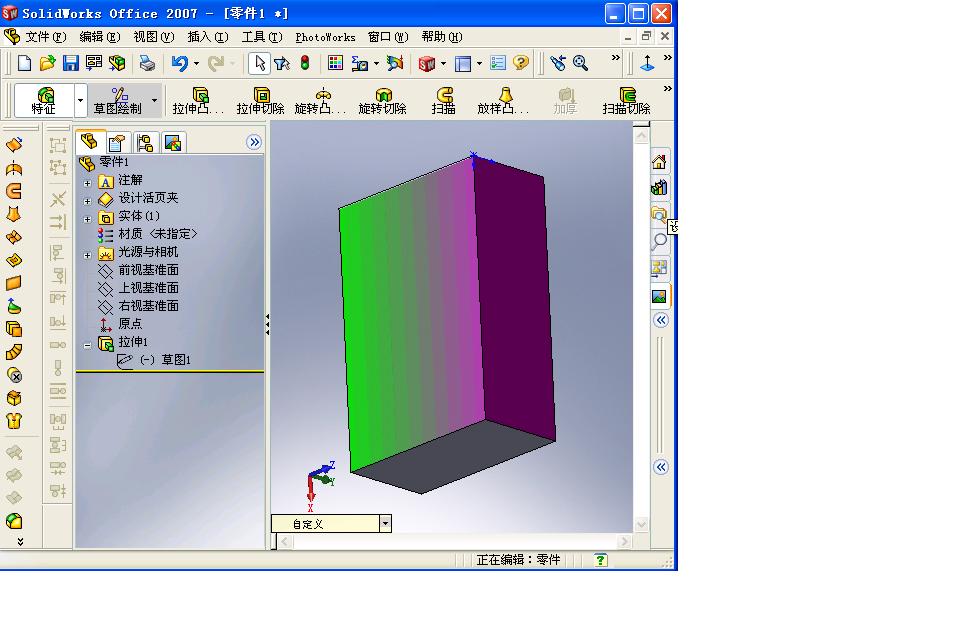Expand the 注解 annotations node
962x617 pixels.
(87, 183)
